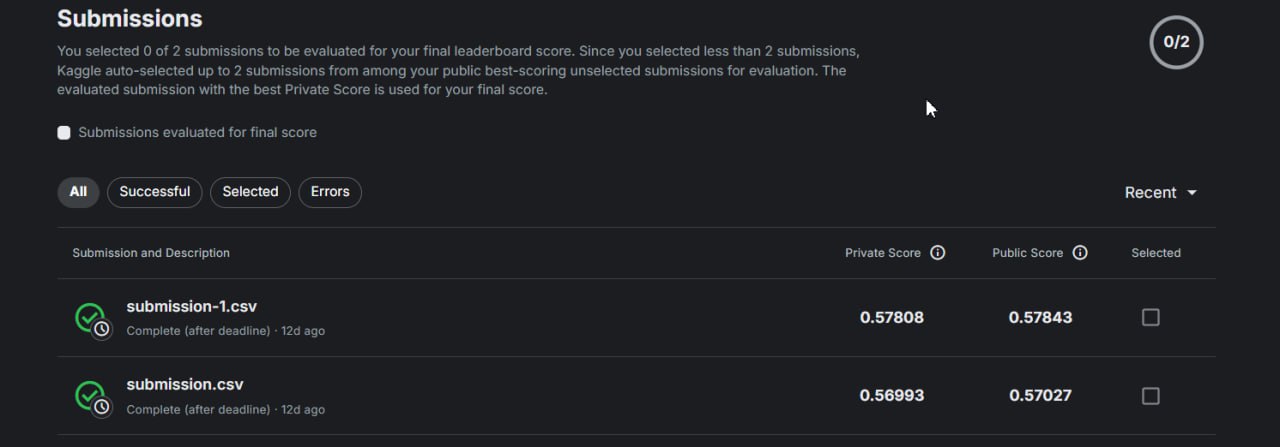
Task: Switch to the Successful filter tab
Action: (155, 192)
